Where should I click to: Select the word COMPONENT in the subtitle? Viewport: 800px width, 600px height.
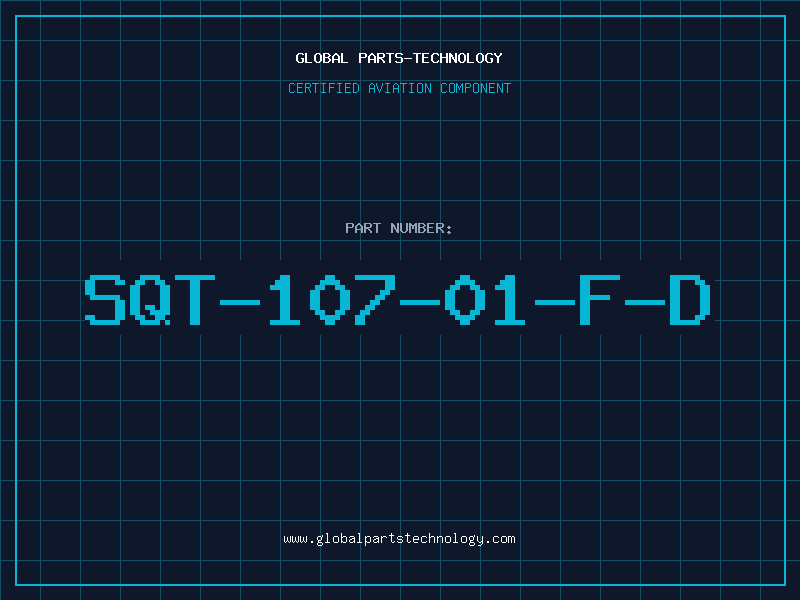pyautogui.click(x=476, y=88)
